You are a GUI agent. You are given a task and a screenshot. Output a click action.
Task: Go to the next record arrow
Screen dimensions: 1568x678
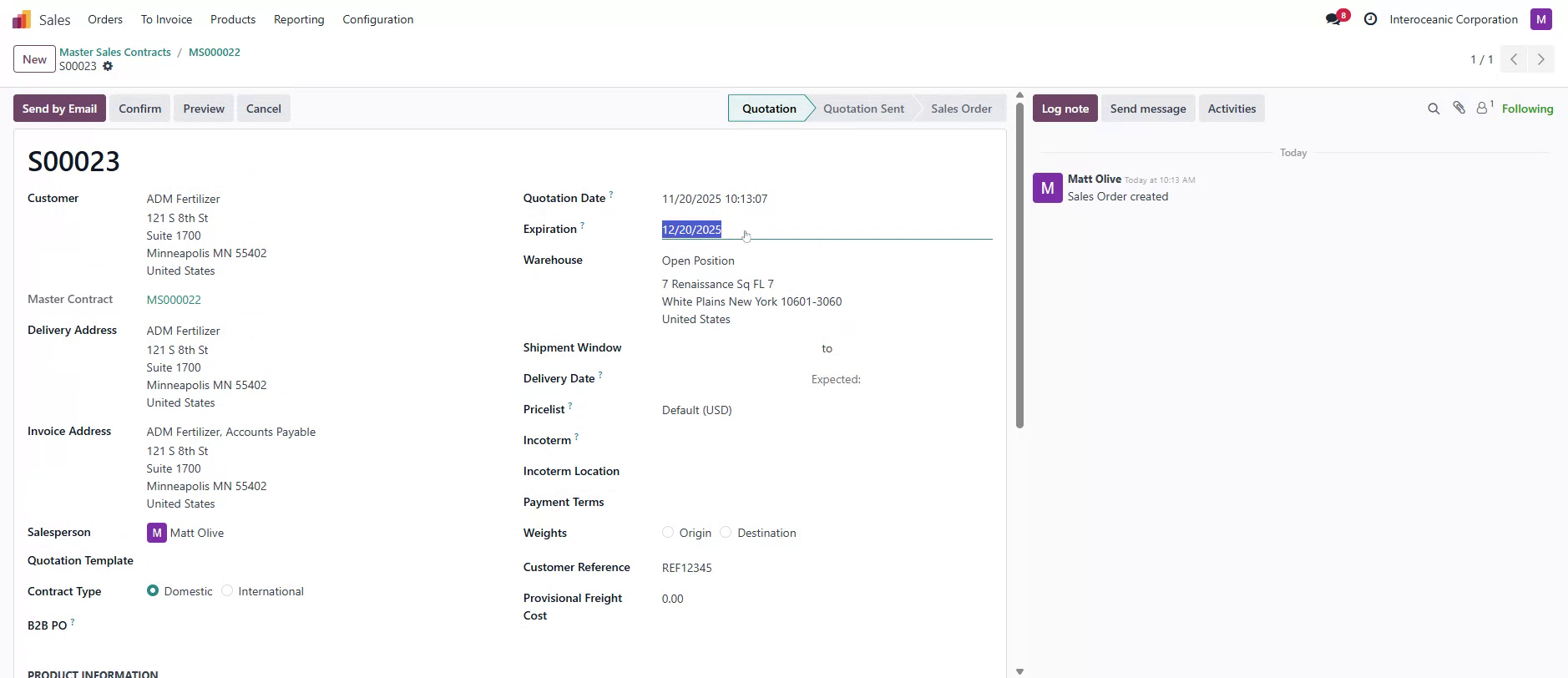(1541, 59)
